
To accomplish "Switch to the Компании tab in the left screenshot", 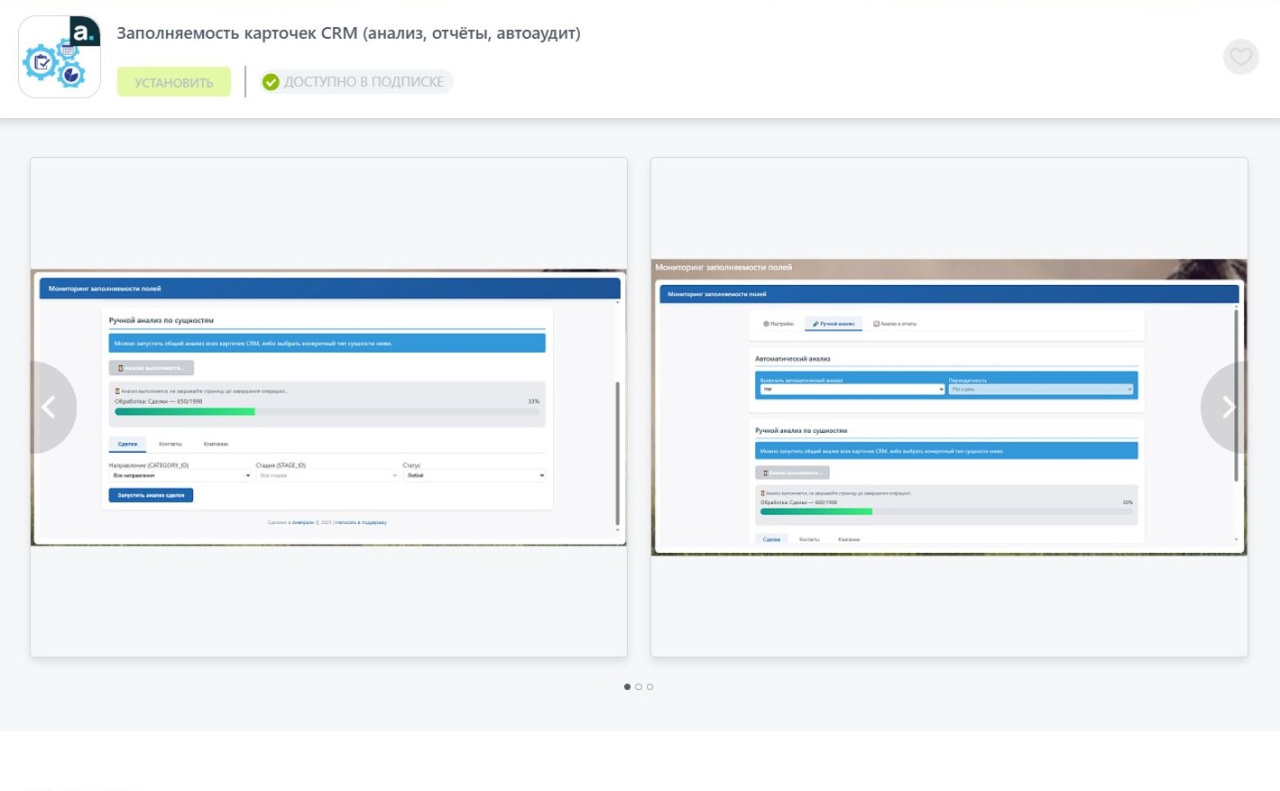I will [x=215, y=444].
